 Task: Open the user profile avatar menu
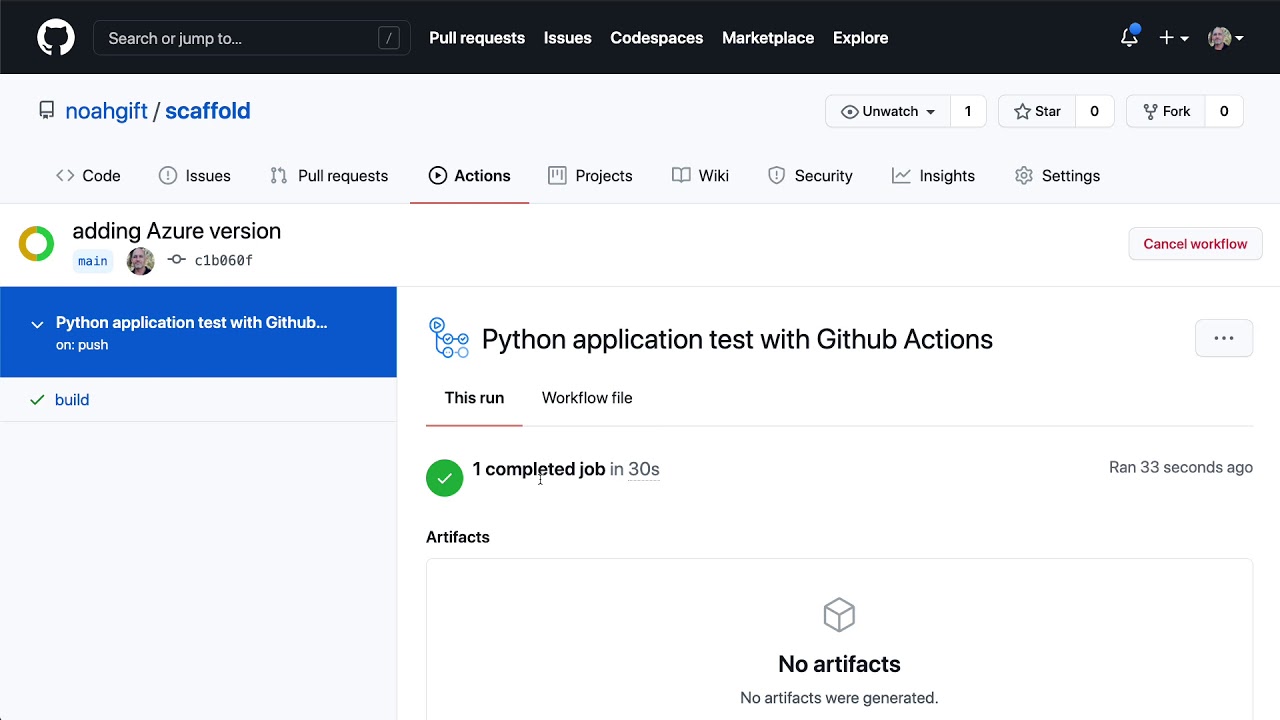(1225, 38)
